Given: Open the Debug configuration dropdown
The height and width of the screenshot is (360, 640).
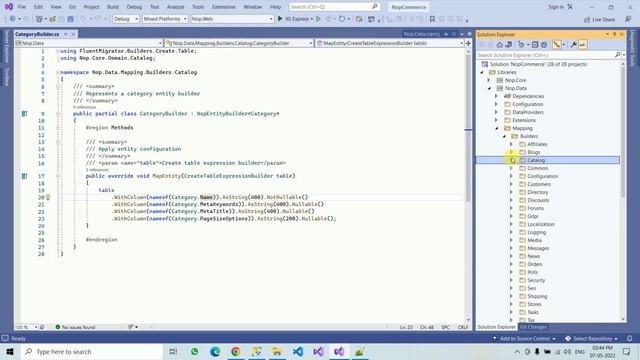Looking at the screenshot, I should tap(126, 19).
